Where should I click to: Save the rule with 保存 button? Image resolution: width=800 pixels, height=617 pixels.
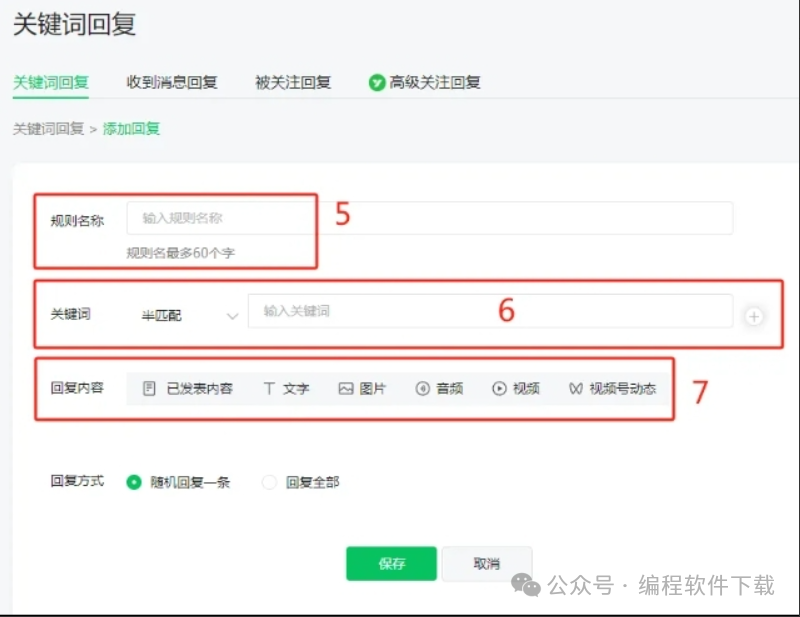391,563
